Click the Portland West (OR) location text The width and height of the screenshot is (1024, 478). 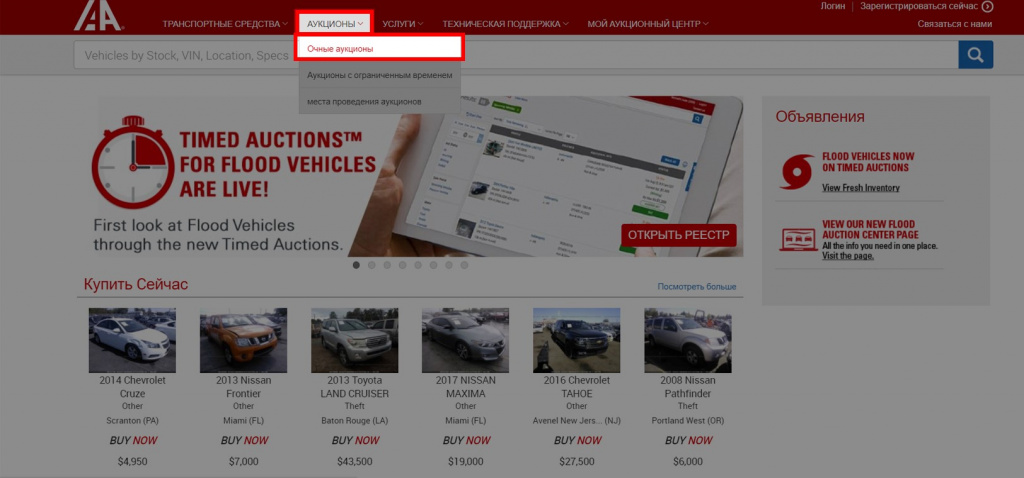tap(688, 421)
